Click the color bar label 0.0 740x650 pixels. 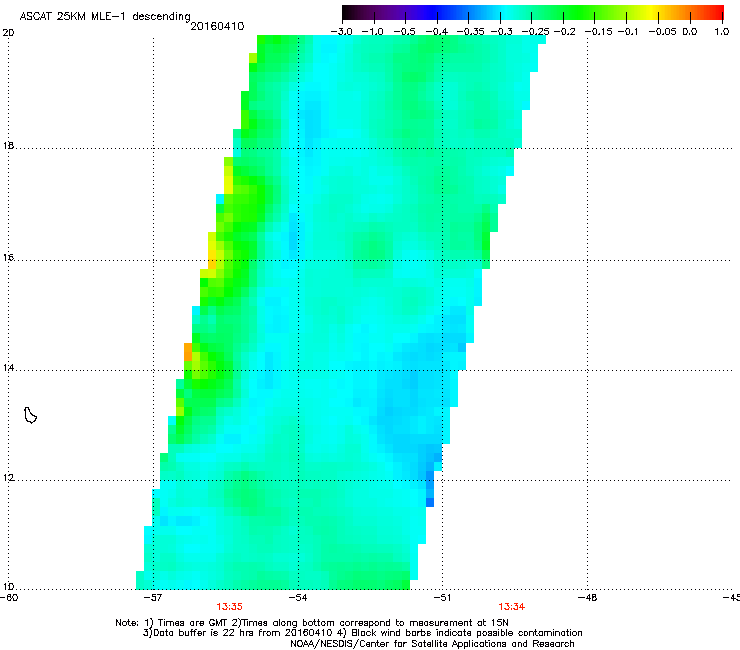coord(690,32)
